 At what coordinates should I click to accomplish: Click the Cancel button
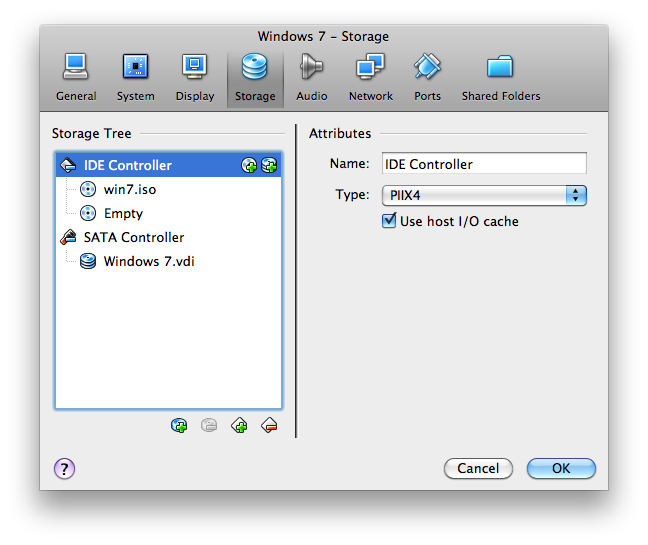pyautogui.click(x=478, y=469)
